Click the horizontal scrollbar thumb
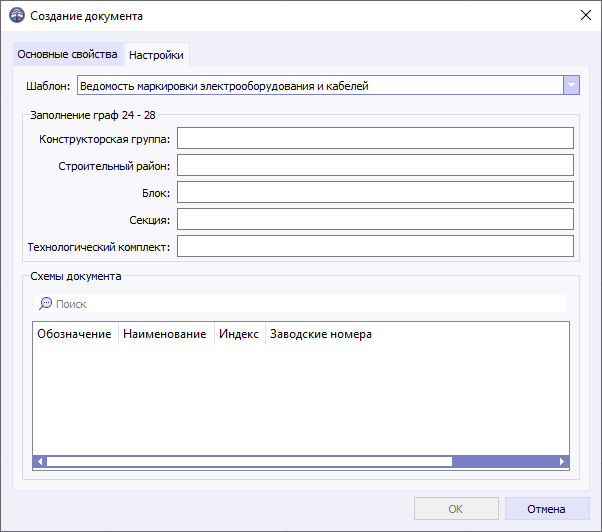This screenshot has height=532, width=602. click(249, 461)
